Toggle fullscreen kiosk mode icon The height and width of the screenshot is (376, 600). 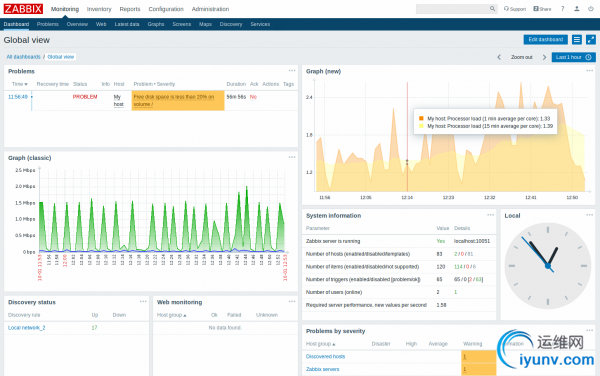tap(591, 39)
